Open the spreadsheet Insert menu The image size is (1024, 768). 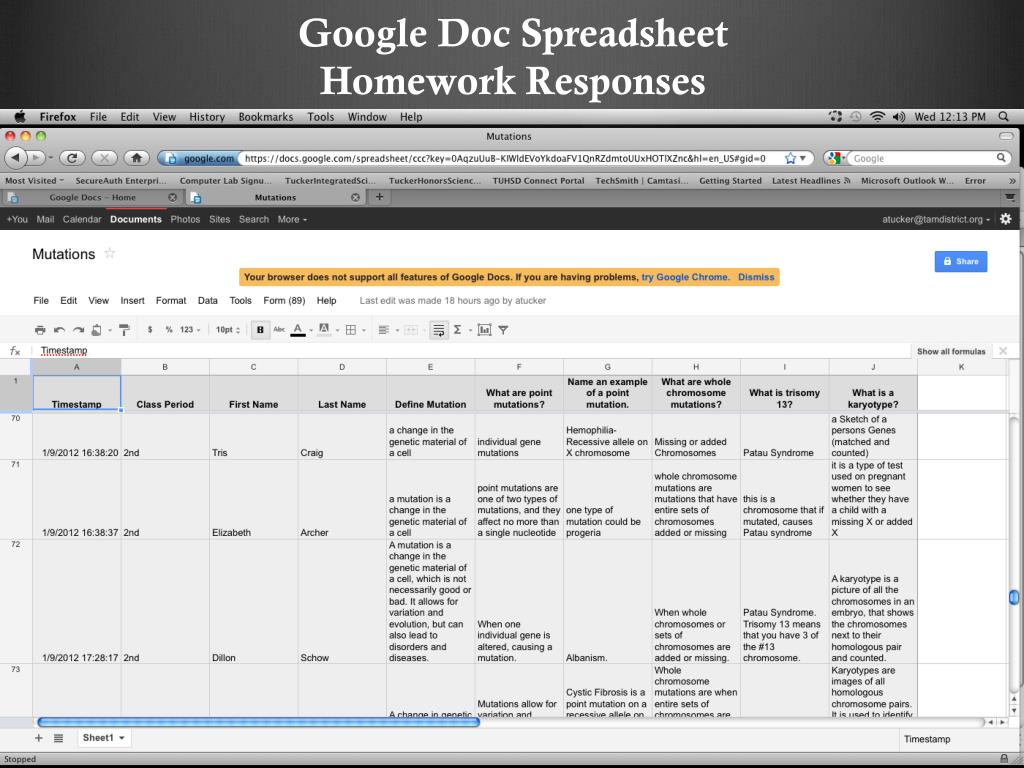pos(133,300)
